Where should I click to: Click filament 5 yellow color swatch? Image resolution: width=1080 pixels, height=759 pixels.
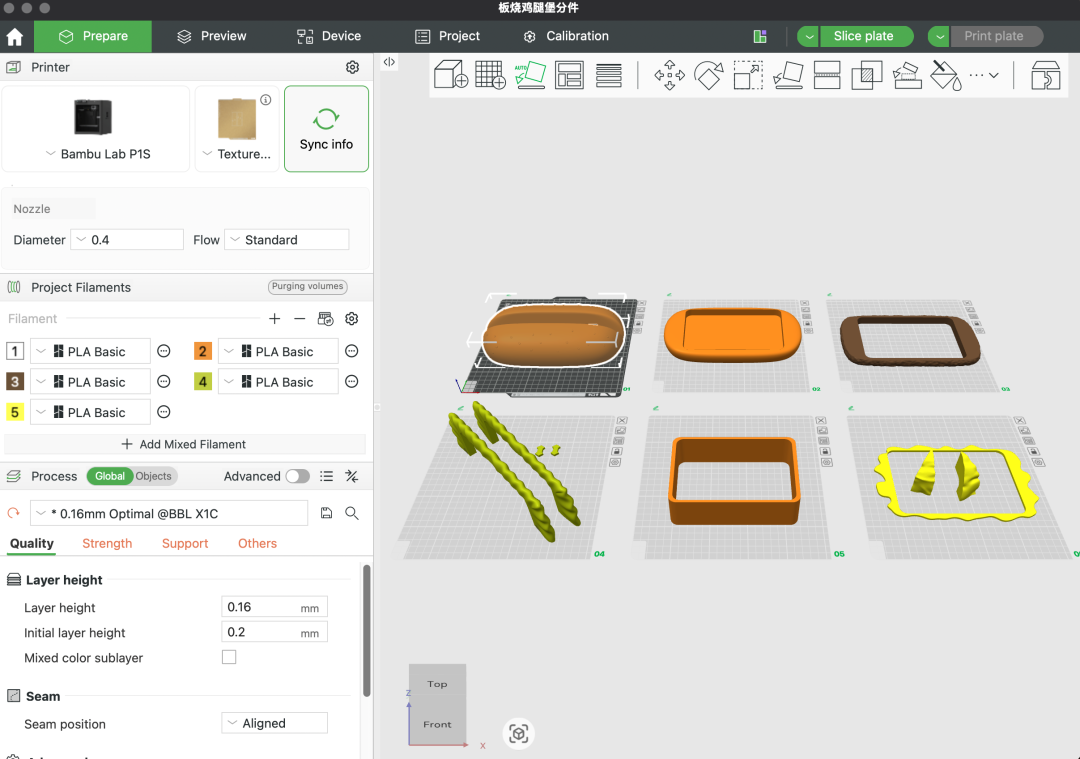pos(14,412)
